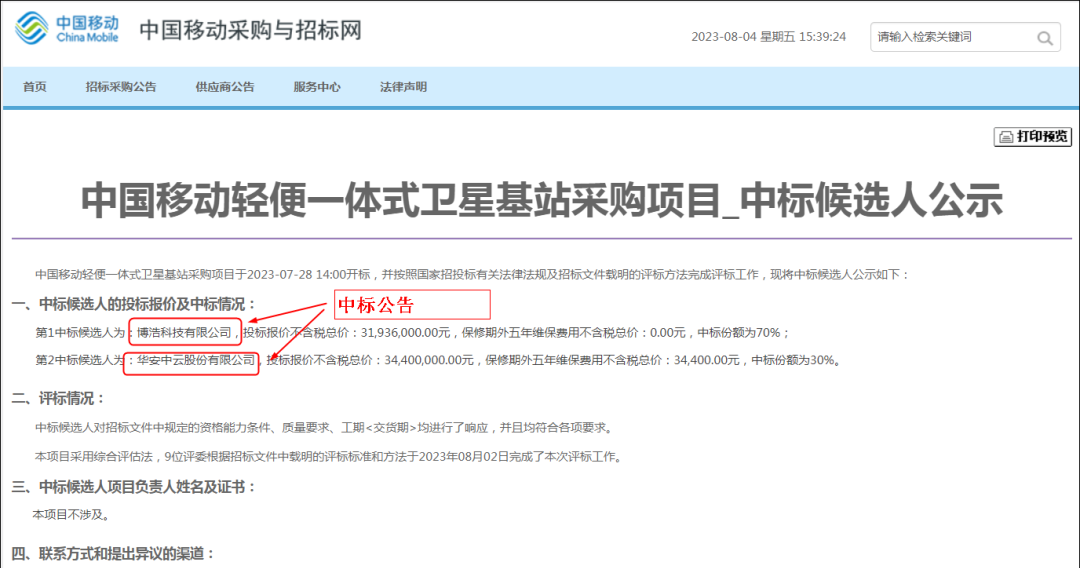Click the 中国移动采购与招标网 site title
Viewport: 1080px width, 568px height.
(250, 30)
